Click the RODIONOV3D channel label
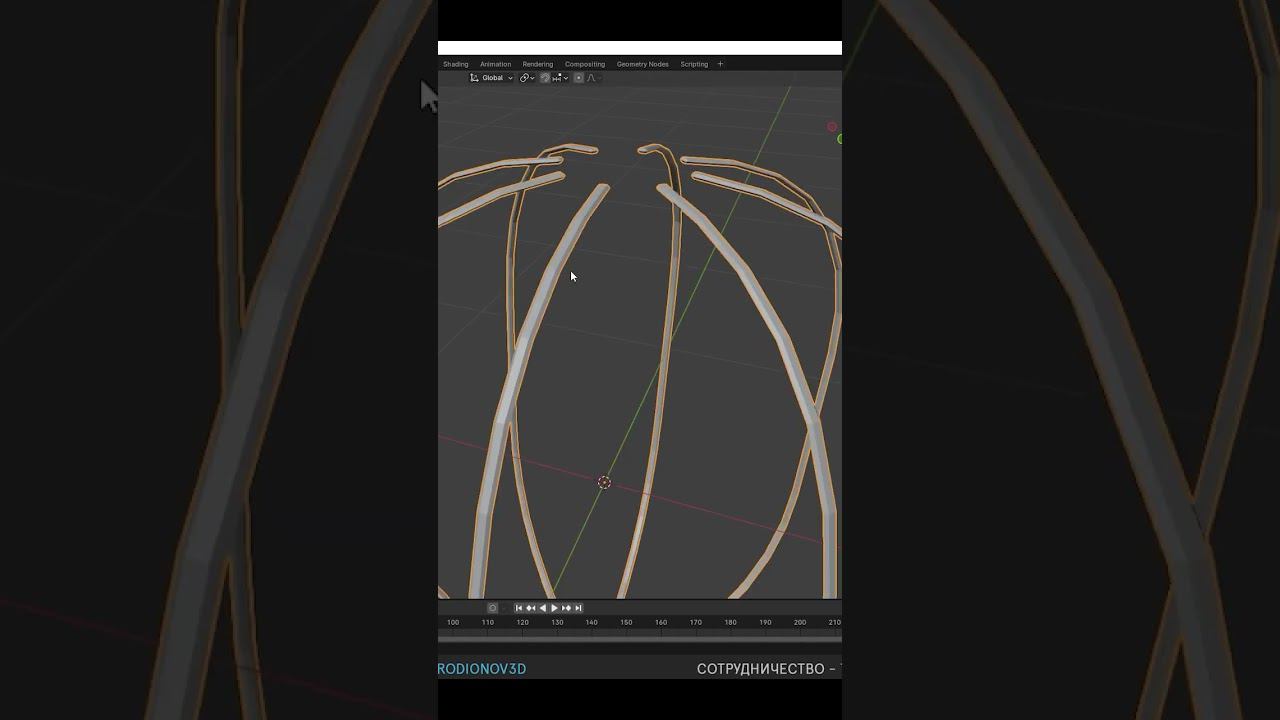Image resolution: width=1280 pixels, height=720 pixels. click(x=482, y=669)
